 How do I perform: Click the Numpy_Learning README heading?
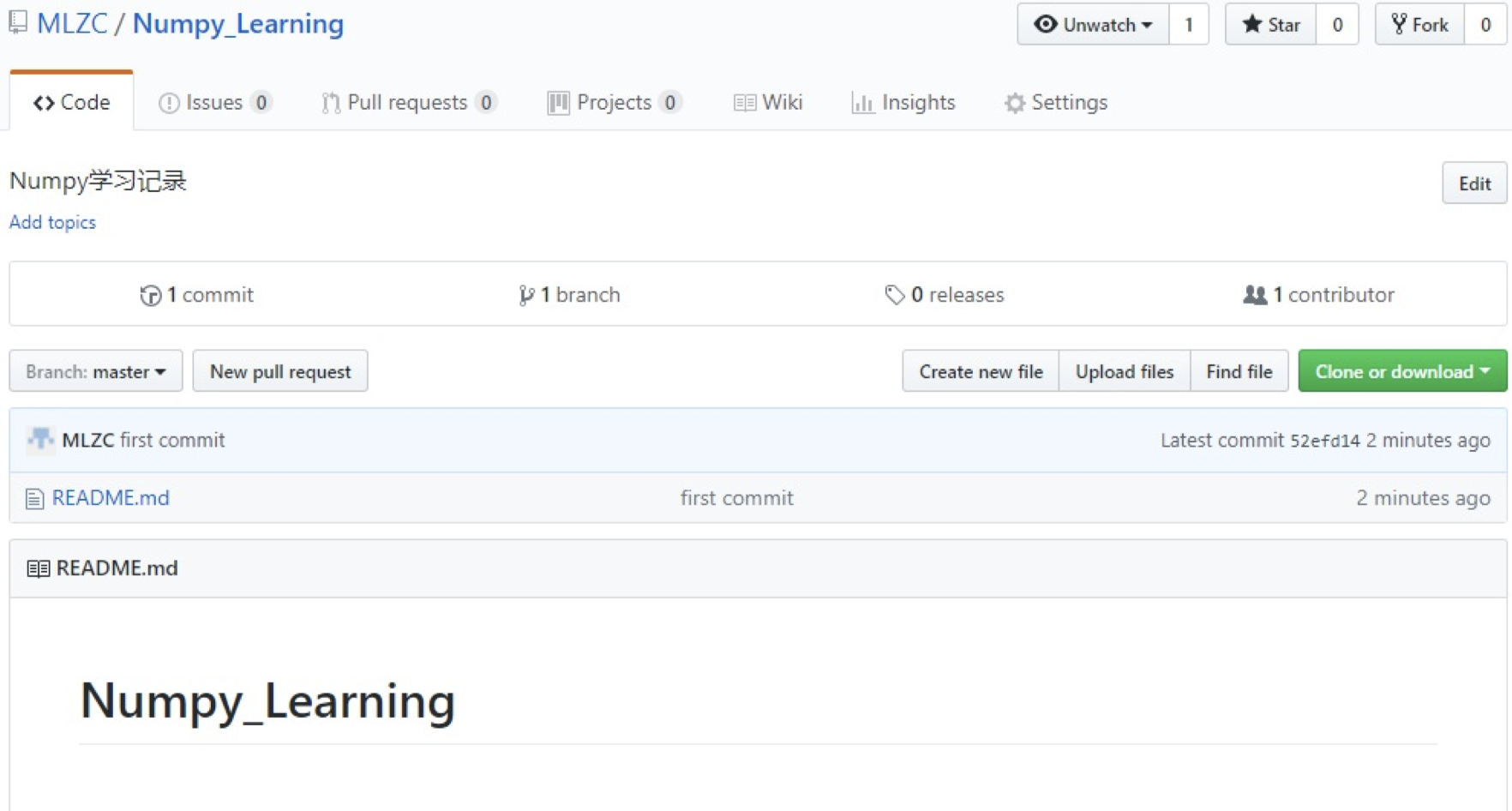267,701
